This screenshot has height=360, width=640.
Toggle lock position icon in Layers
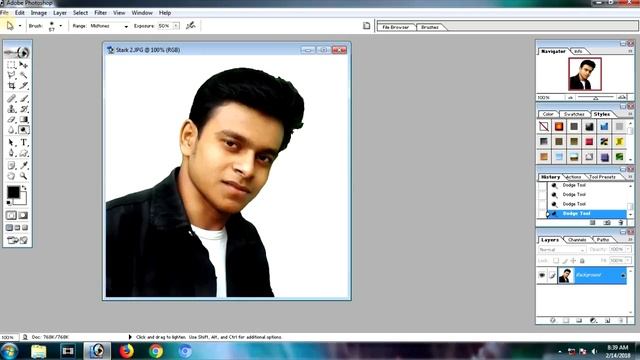tap(573, 260)
